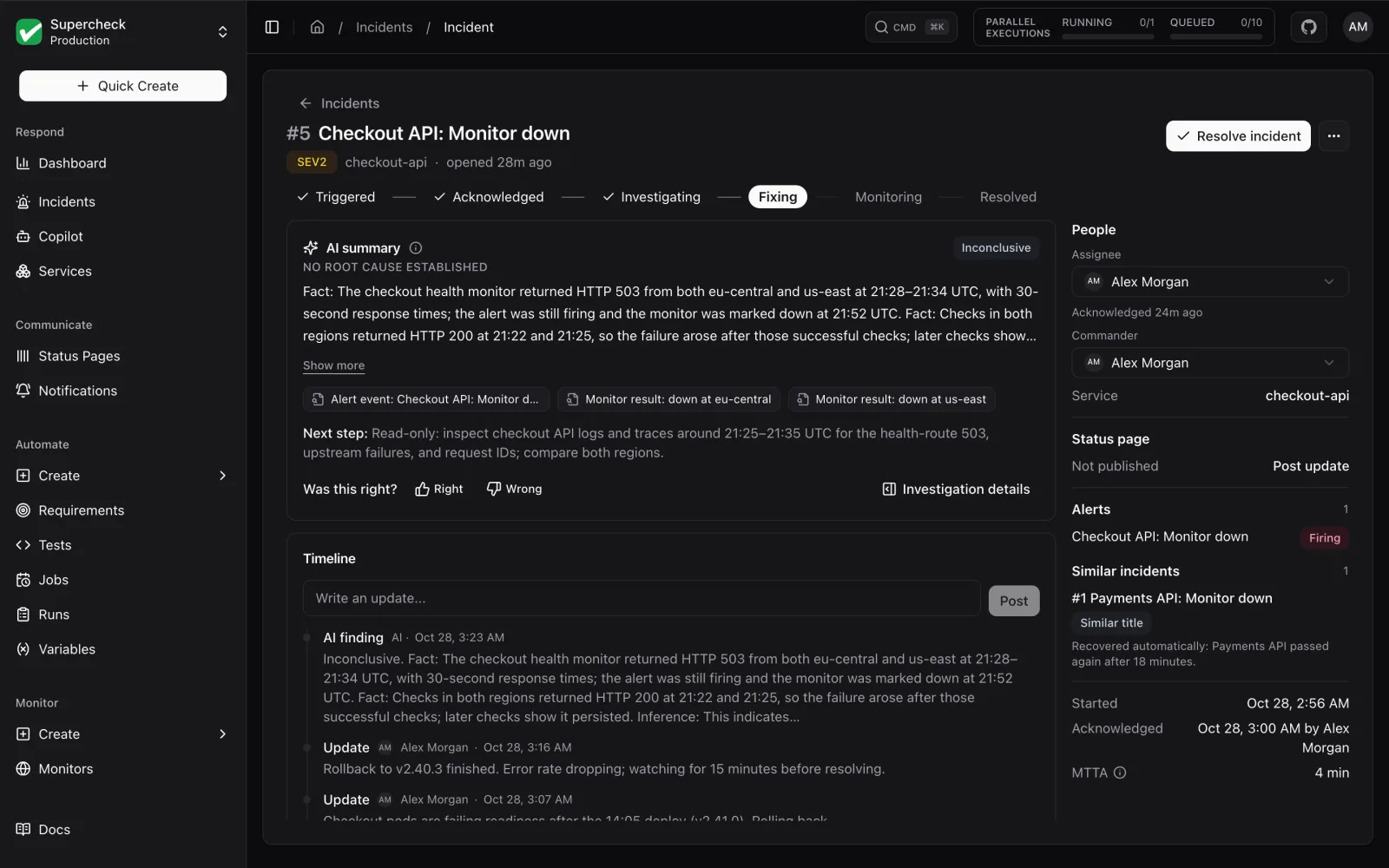Mark the AI summary as Right

coord(439,490)
